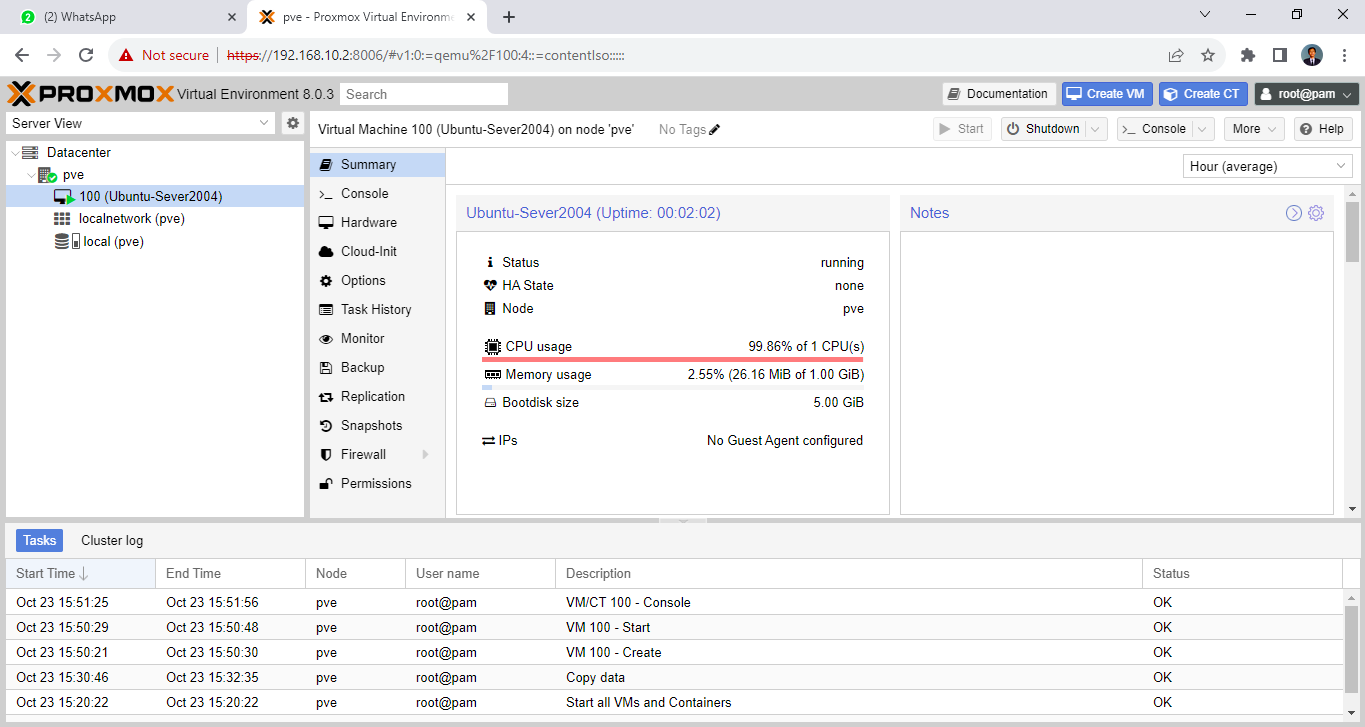Open the Options menu item
This screenshot has width=1365, height=727.
[x=377, y=281]
